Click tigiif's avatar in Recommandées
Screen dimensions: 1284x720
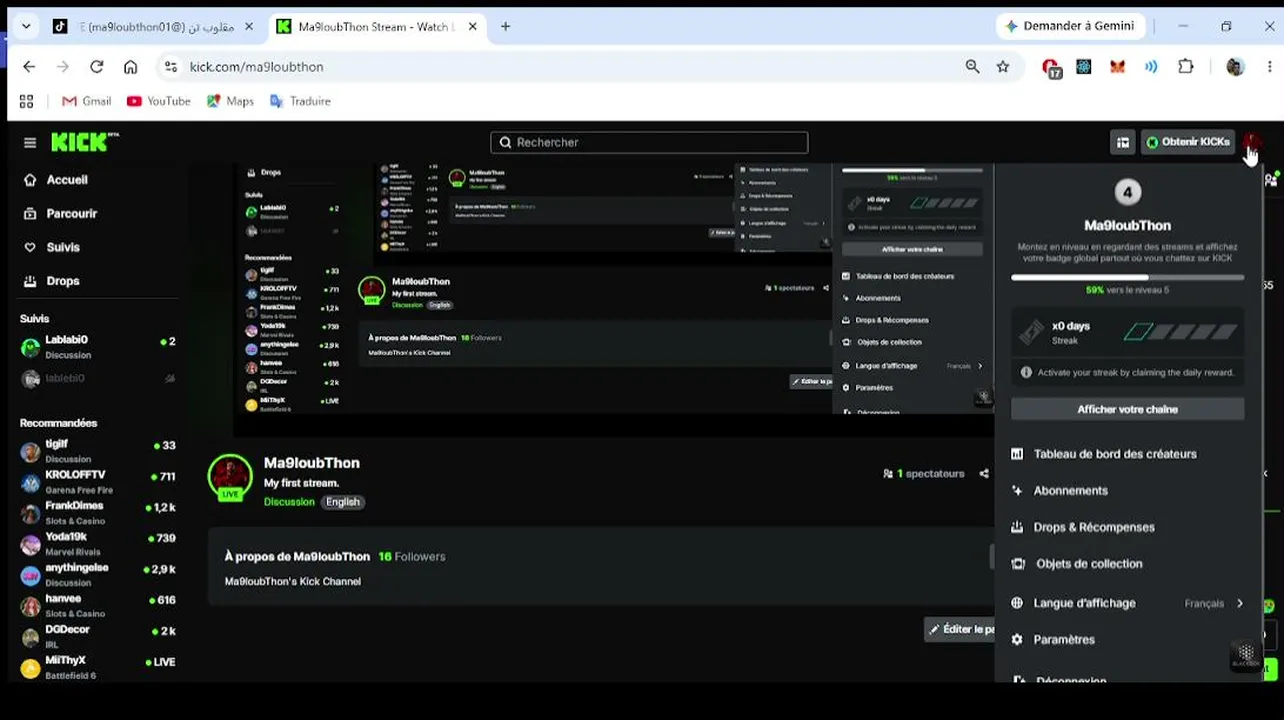31,452
